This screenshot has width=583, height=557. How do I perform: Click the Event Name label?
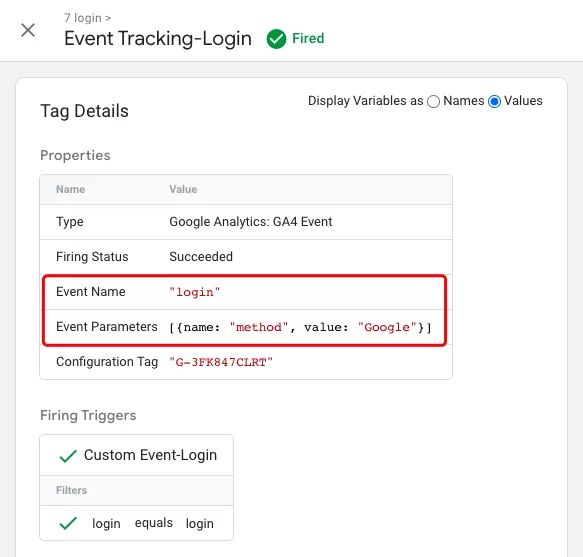[91, 292]
